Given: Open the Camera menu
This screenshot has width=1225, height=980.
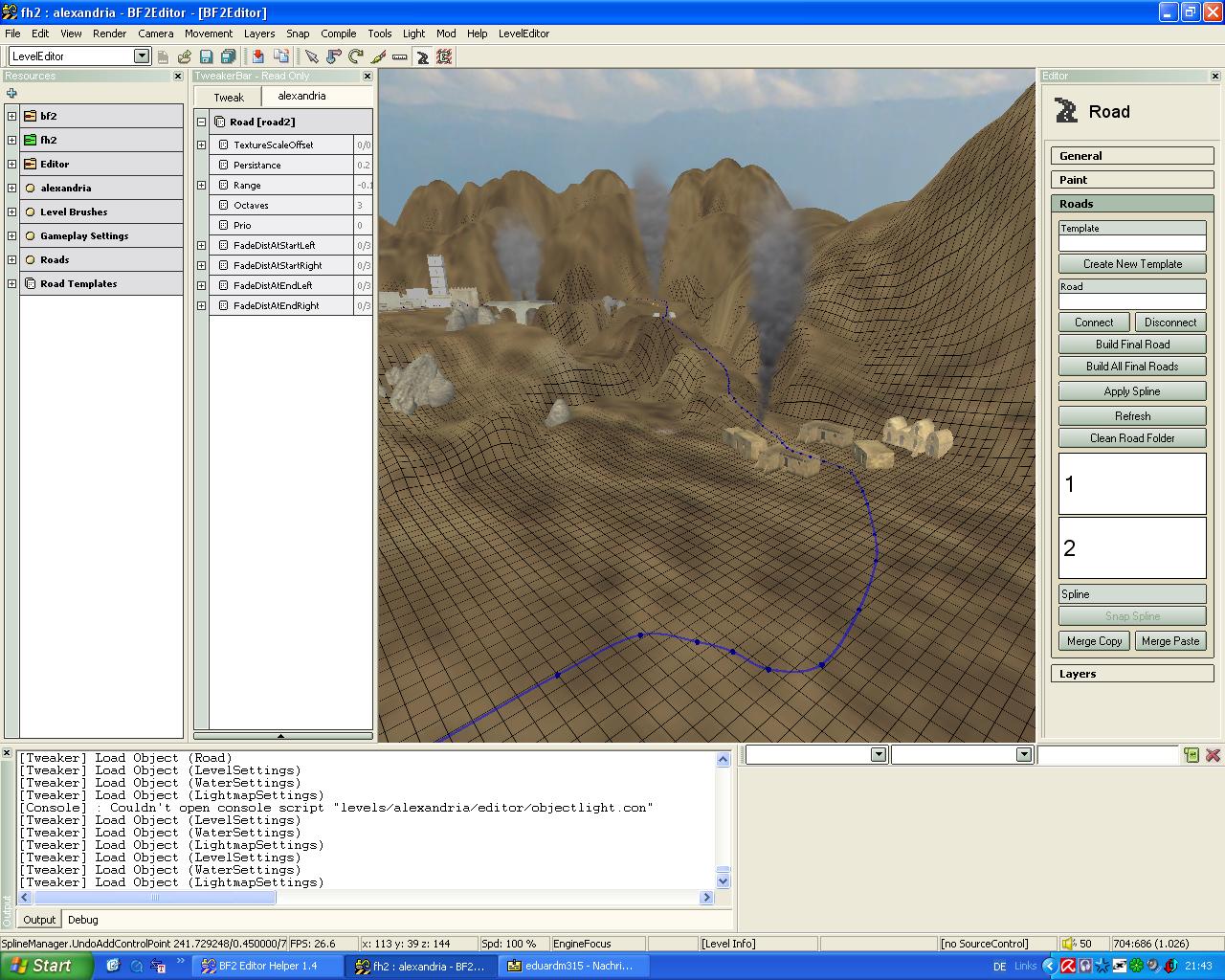Looking at the screenshot, I should click(156, 33).
